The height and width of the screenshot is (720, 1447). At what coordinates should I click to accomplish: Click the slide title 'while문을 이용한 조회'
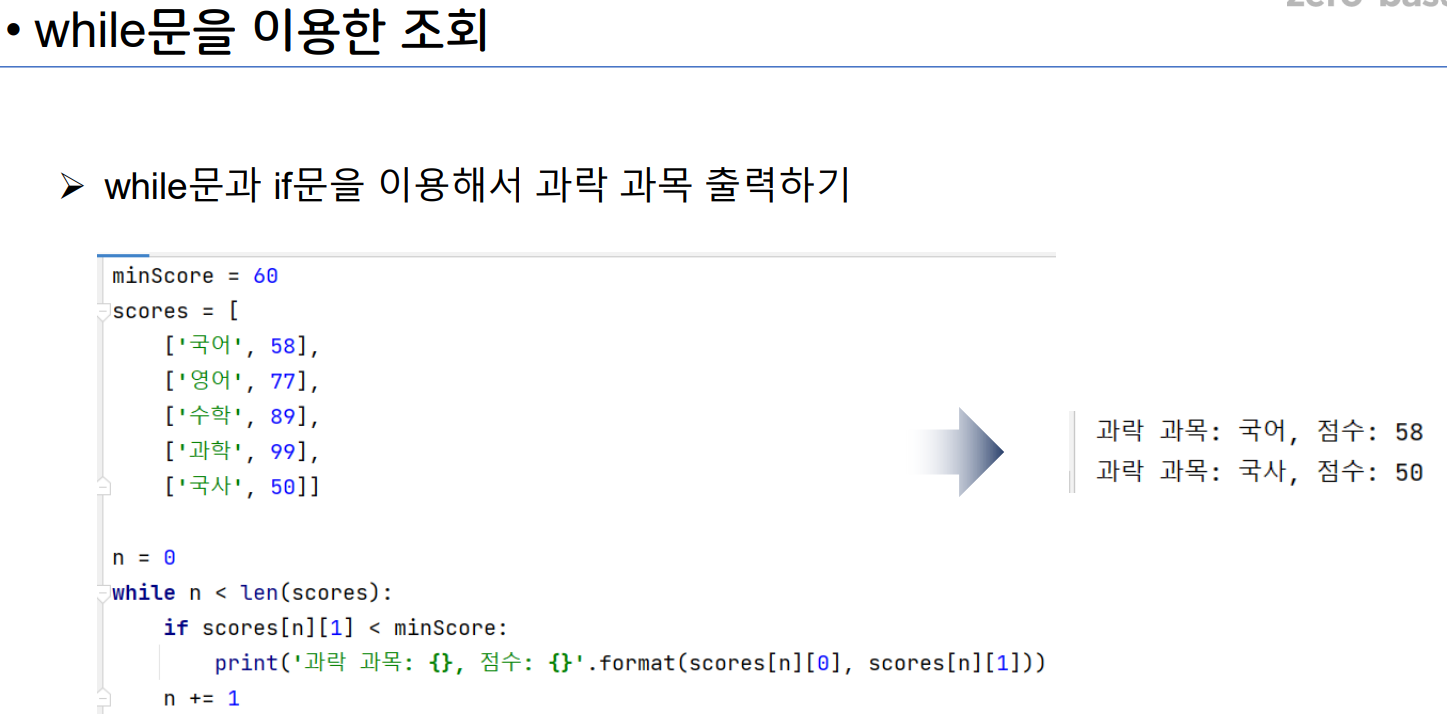[x=262, y=30]
